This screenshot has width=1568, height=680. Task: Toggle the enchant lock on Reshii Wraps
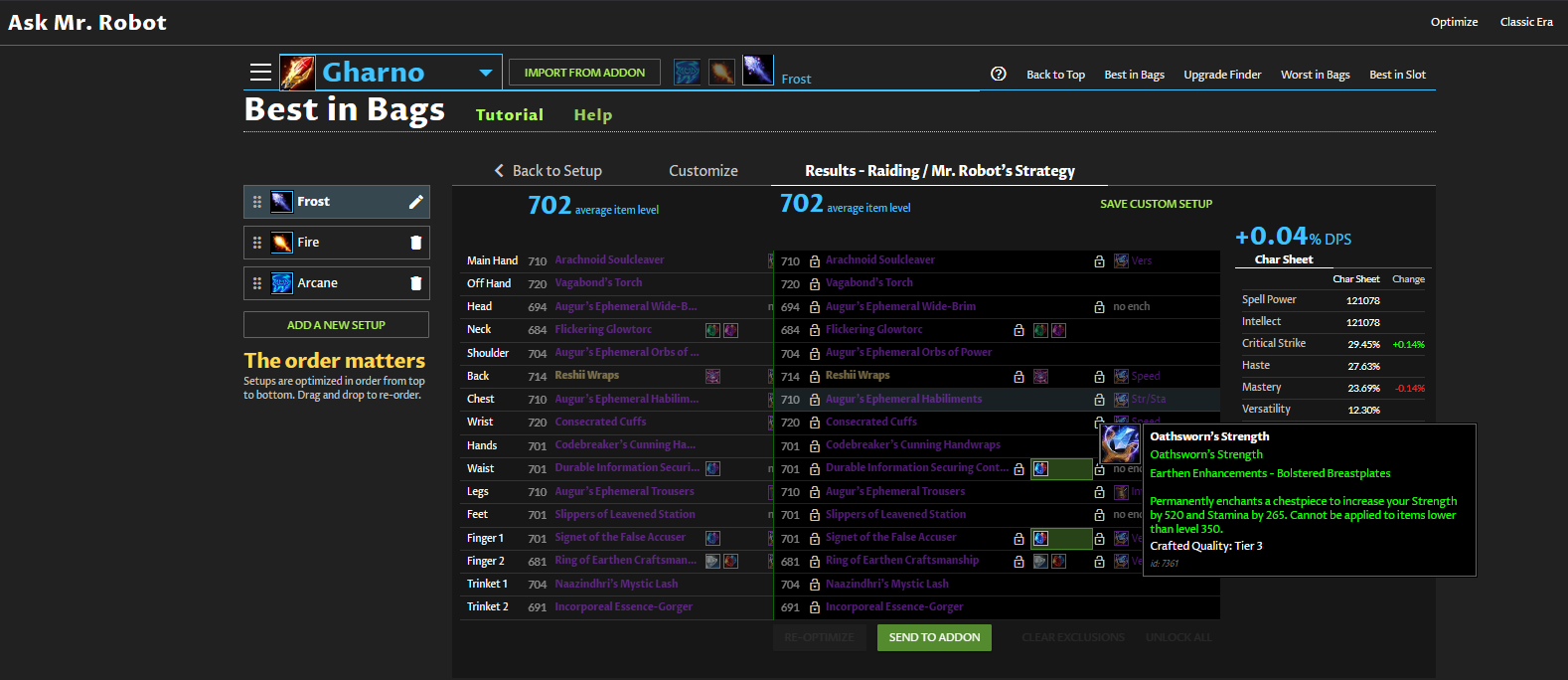1099,377
